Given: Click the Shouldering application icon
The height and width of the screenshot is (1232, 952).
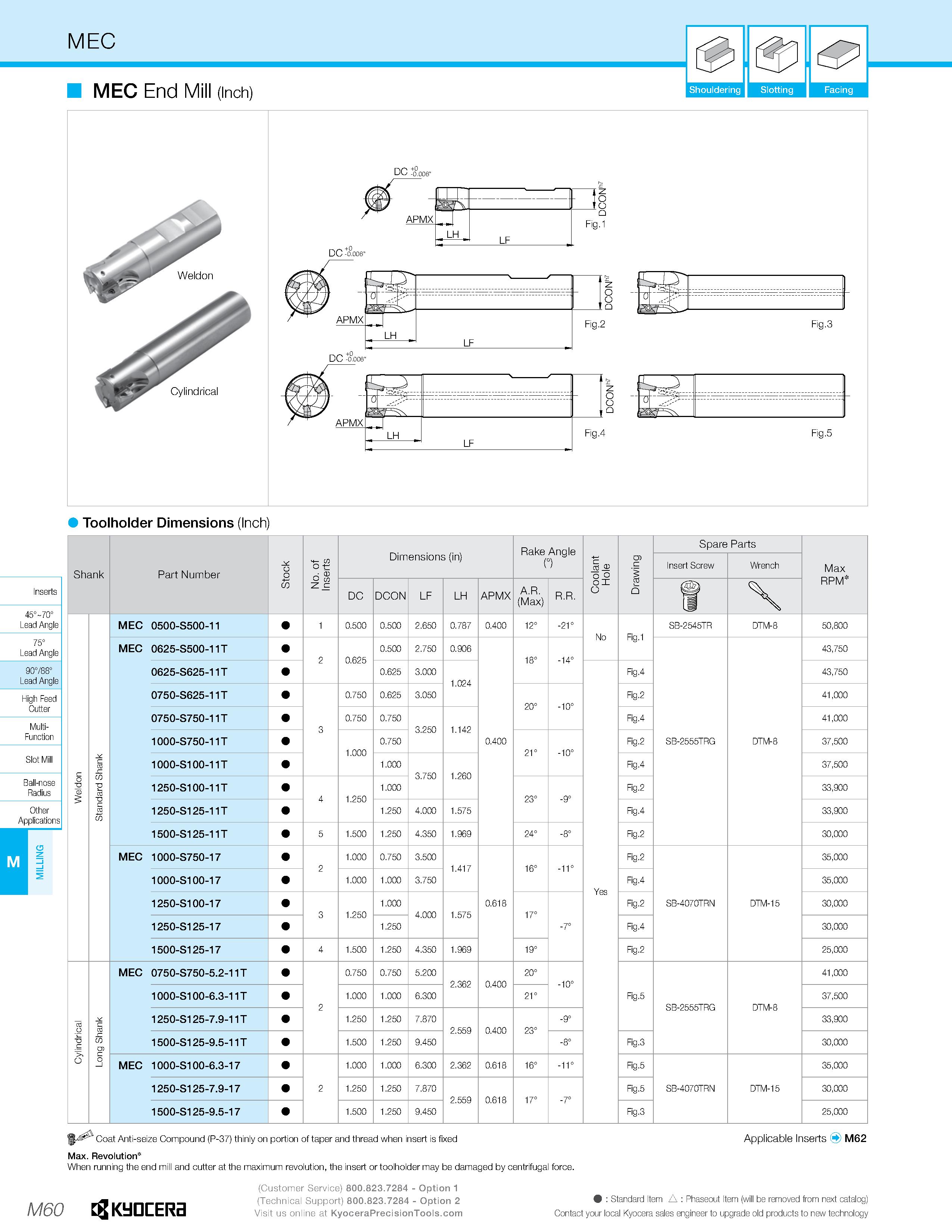Looking at the screenshot, I should point(715,62).
